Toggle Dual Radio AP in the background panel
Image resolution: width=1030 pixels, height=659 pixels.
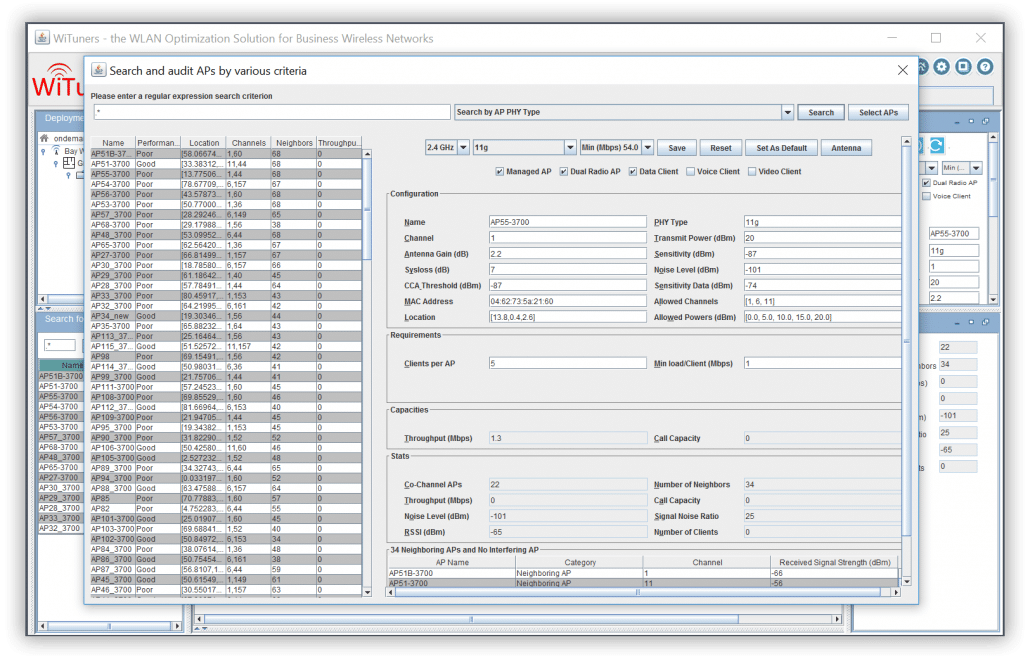926,183
